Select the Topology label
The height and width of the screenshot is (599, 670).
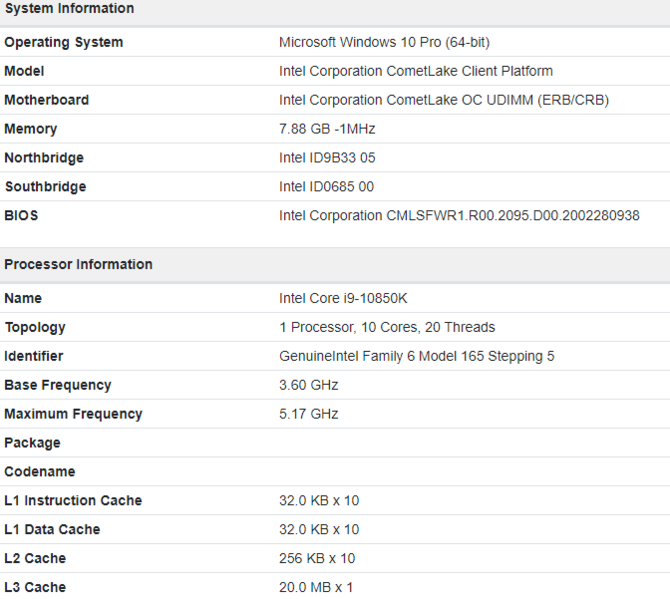click(35, 327)
